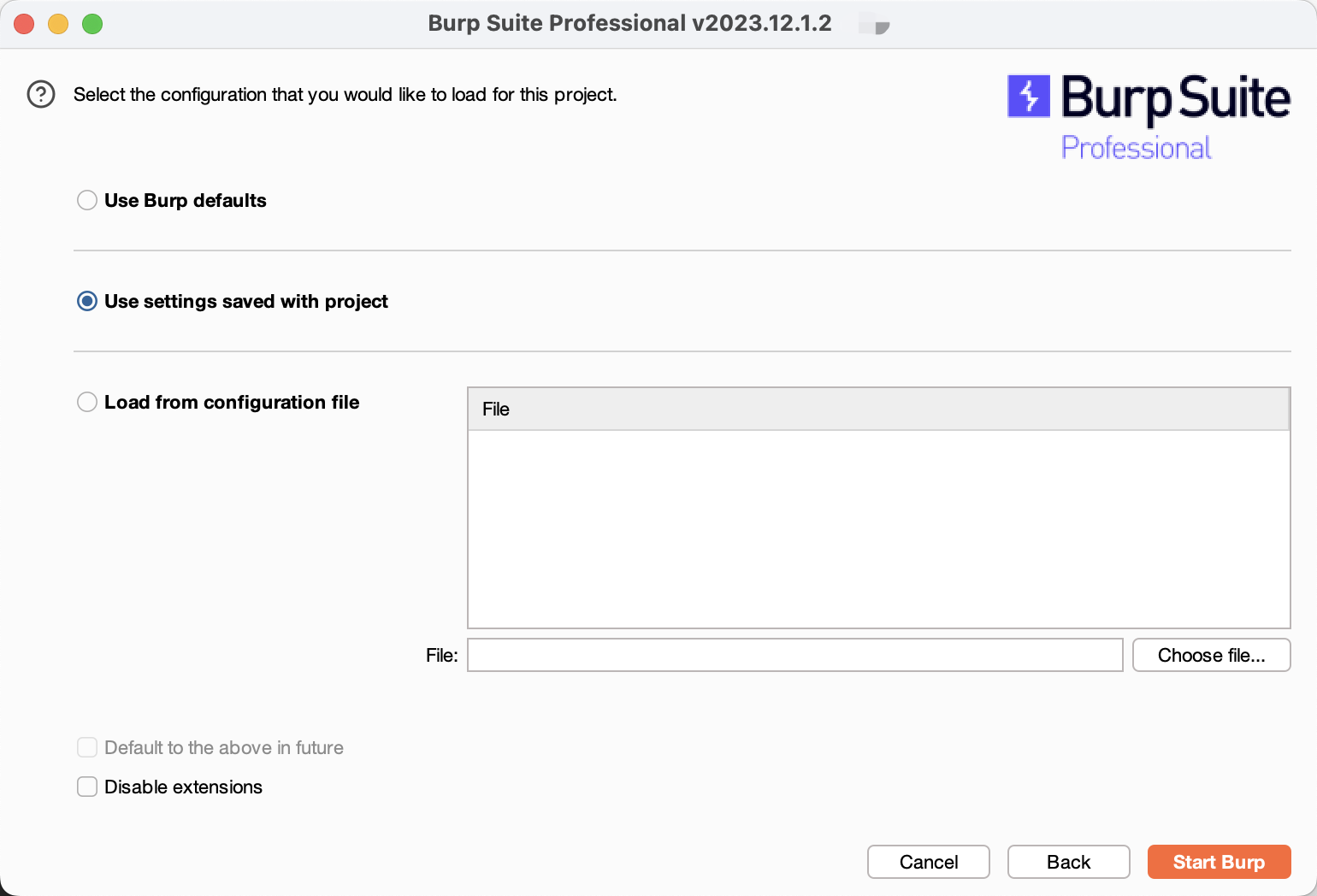The width and height of the screenshot is (1317, 896).
Task: Click the Cancel button
Action: tap(928, 862)
